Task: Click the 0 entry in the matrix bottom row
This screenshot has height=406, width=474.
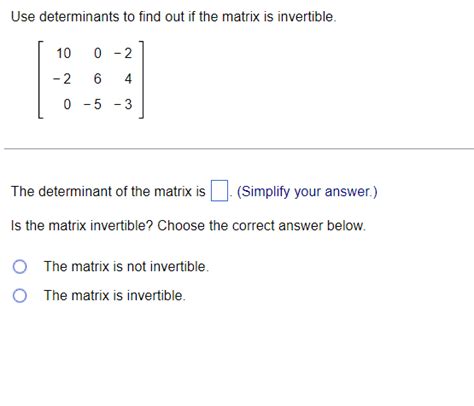Action: [x=67, y=104]
